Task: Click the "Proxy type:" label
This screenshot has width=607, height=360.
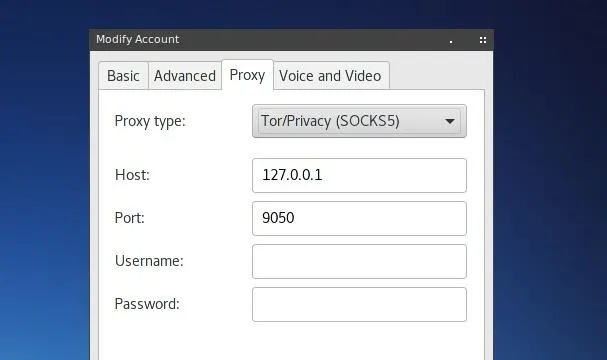Action: [x=150, y=121]
